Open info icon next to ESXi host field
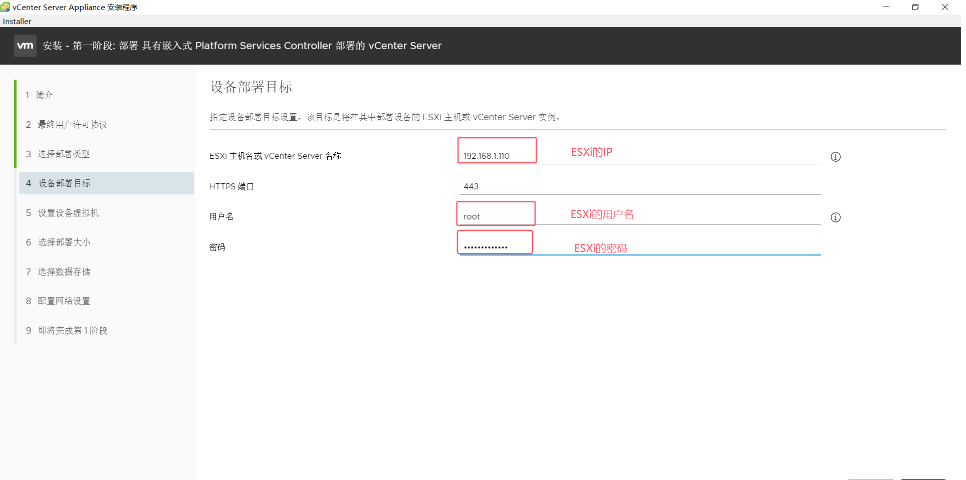The image size is (966, 480). [x=835, y=157]
